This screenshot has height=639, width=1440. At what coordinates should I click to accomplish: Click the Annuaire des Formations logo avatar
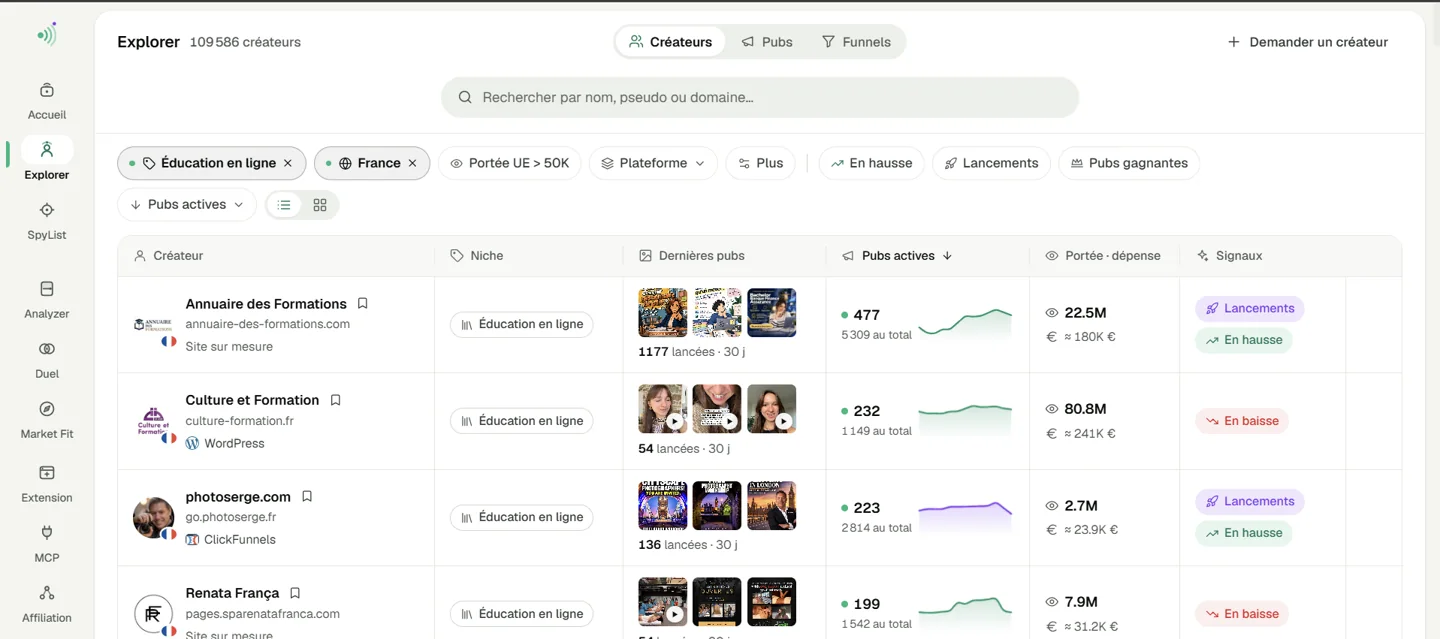[153, 325]
